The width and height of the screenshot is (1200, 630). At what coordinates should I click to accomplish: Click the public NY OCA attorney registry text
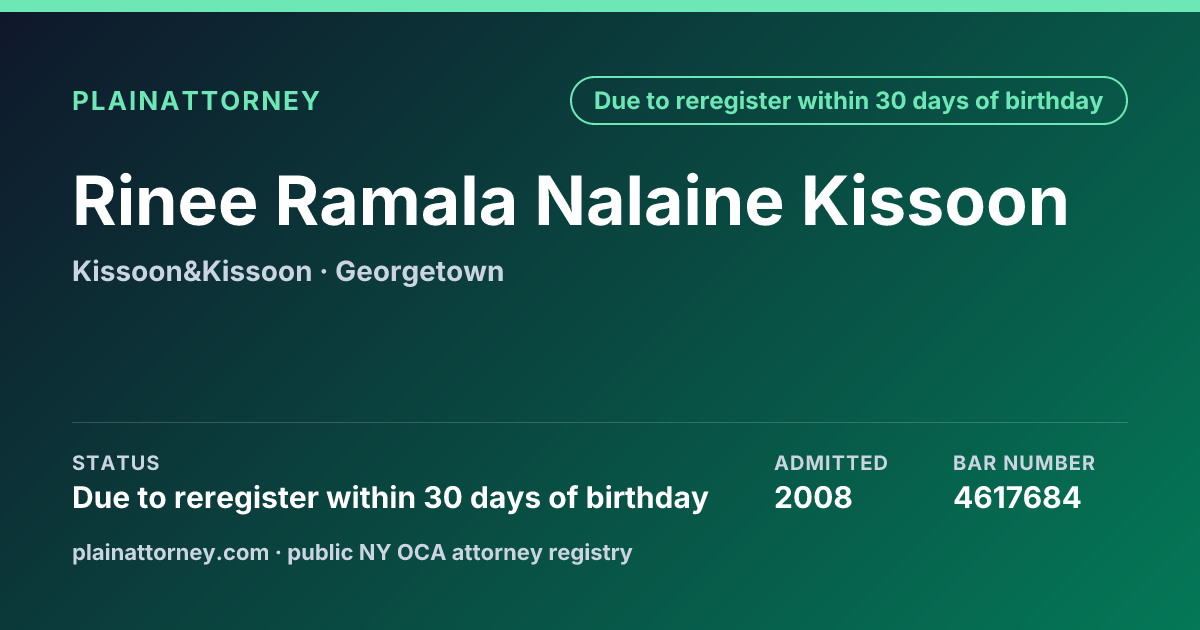460,552
